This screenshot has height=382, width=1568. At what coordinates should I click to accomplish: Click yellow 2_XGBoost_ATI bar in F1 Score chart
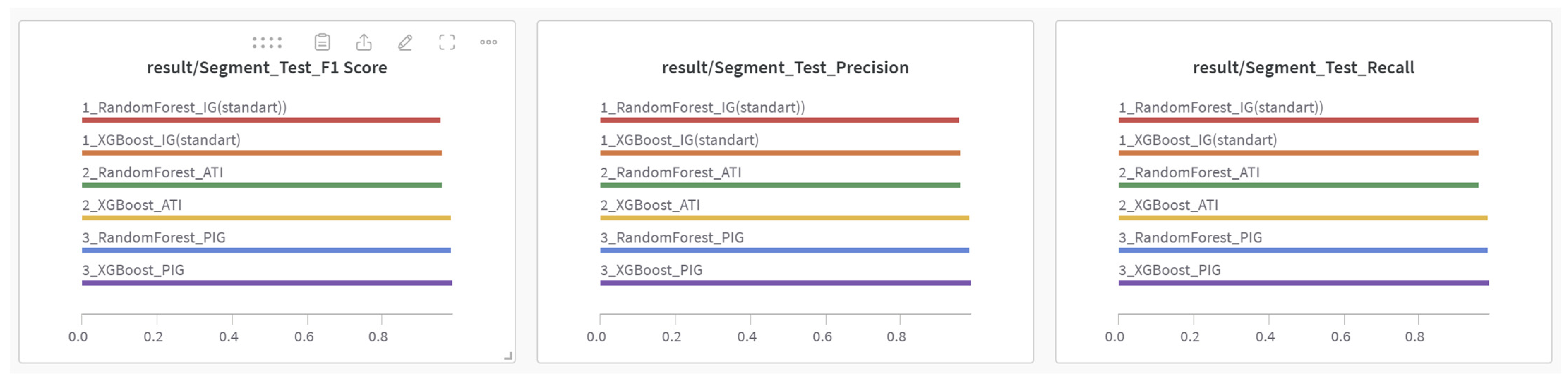click(266, 218)
